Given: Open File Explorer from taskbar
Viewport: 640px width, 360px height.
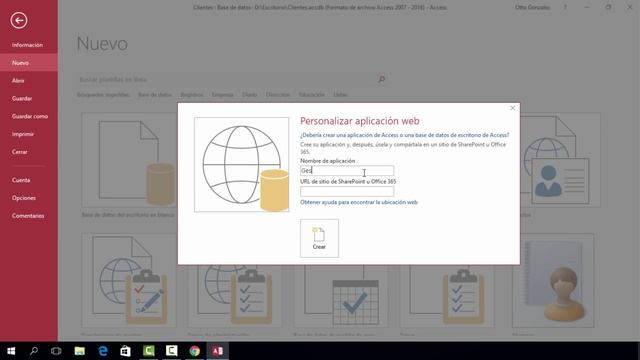Looking at the screenshot, I should (x=80, y=351).
